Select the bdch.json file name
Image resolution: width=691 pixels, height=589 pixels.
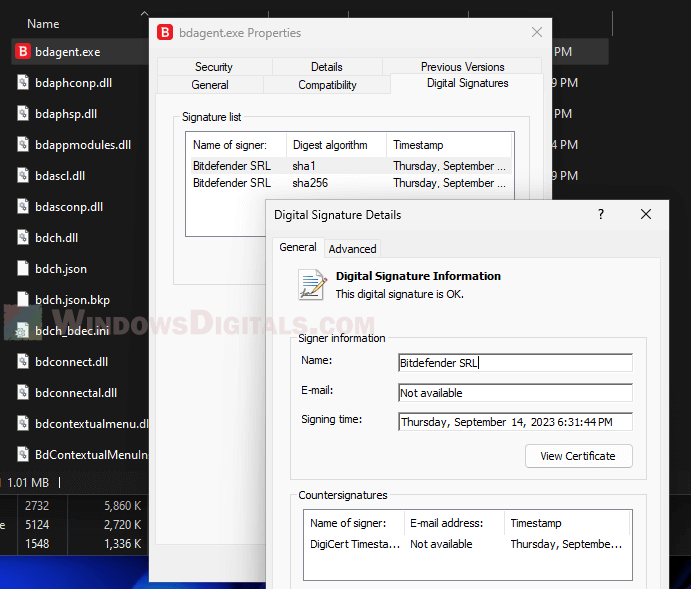(x=61, y=269)
